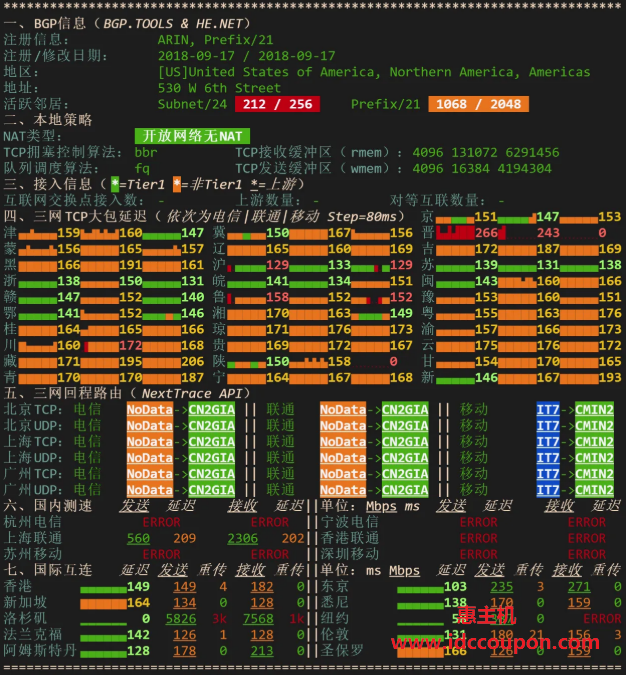Image resolution: width=626 pixels, height=675 pixels.
Task: Click 电信 'CN2GIA' in 北京TCP row
Action: (x=211, y=409)
